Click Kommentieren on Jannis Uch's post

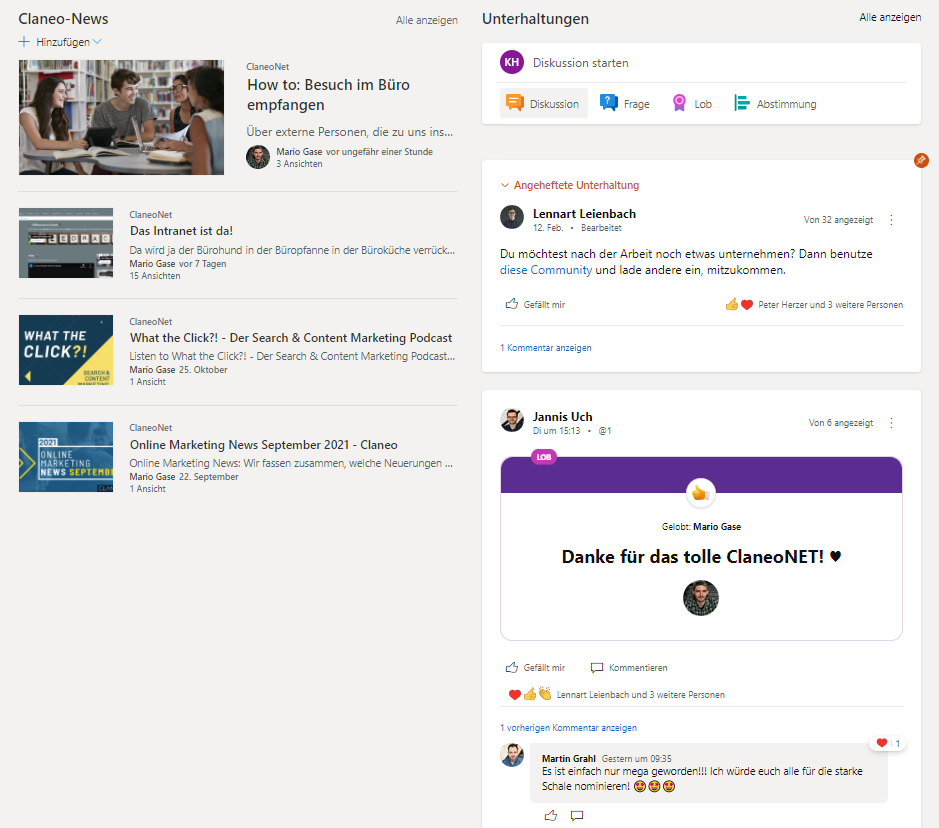629,668
